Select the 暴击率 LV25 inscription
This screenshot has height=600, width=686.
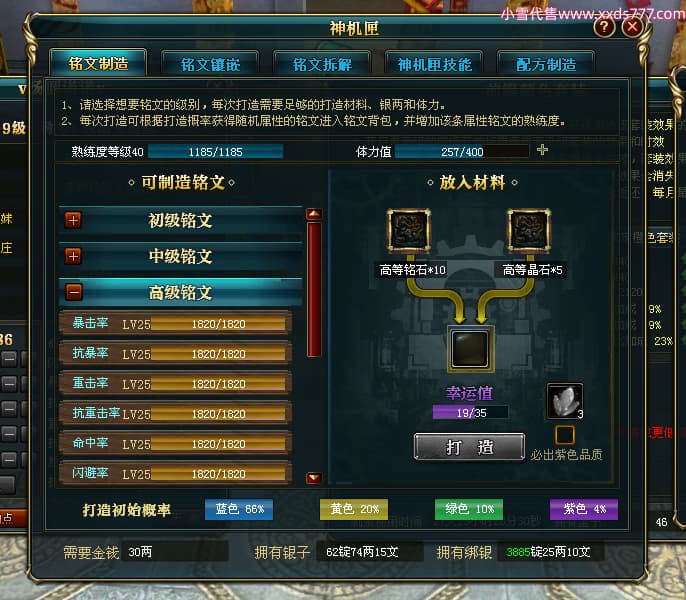point(175,324)
